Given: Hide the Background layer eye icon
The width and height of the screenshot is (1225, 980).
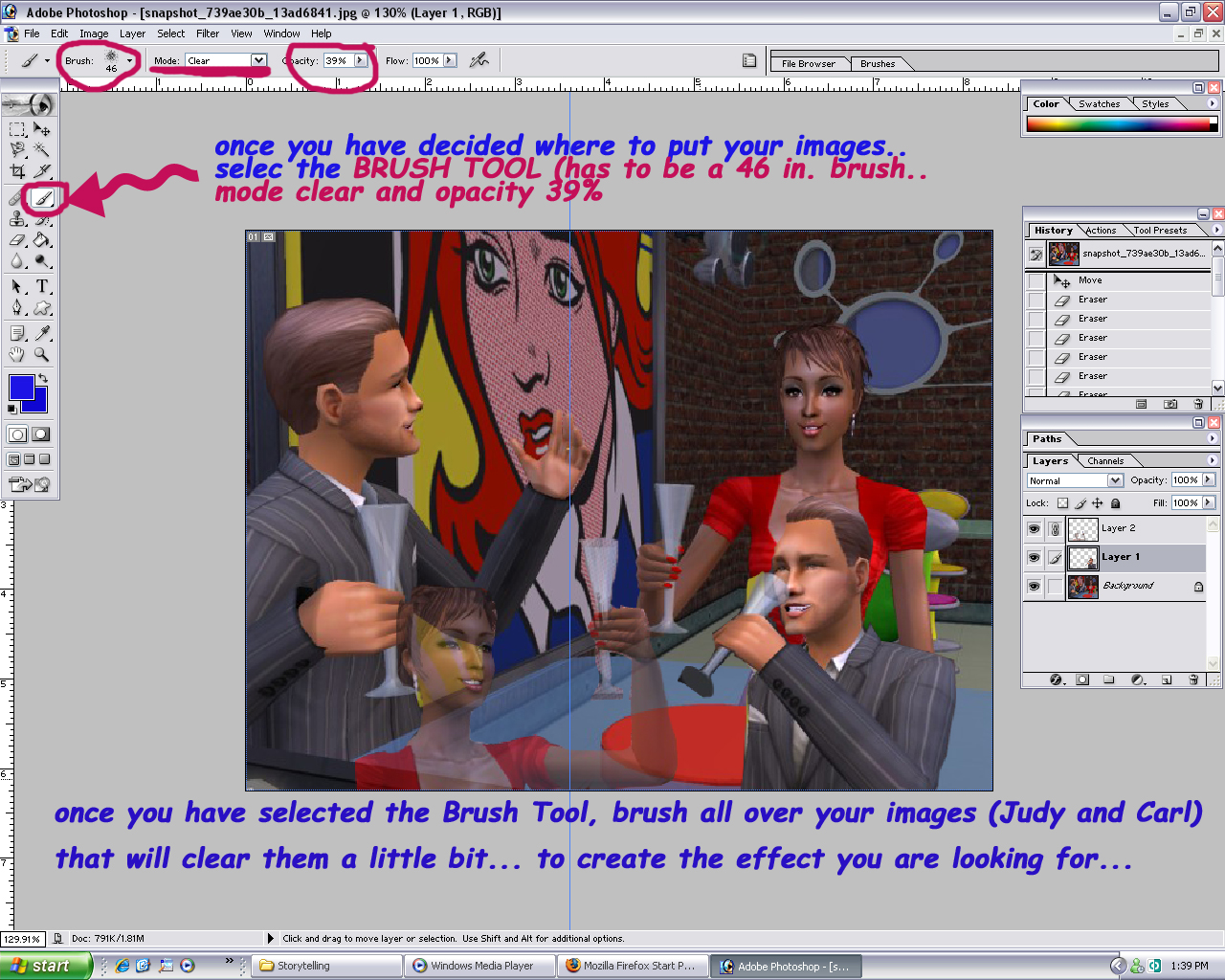Looking at the screenshot, I should tap(1034, 586).
